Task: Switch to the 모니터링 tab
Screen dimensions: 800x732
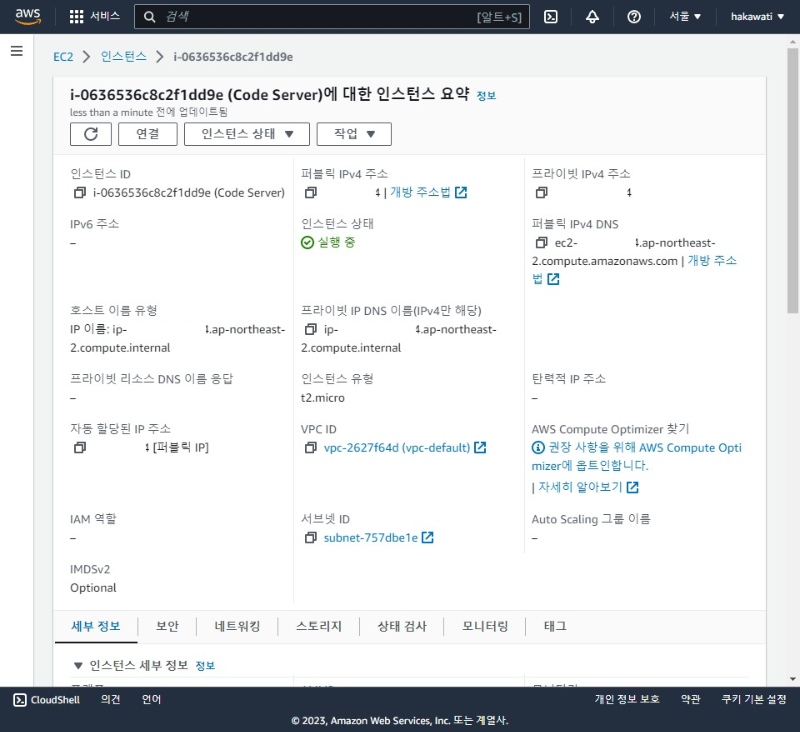Action: 485,626
